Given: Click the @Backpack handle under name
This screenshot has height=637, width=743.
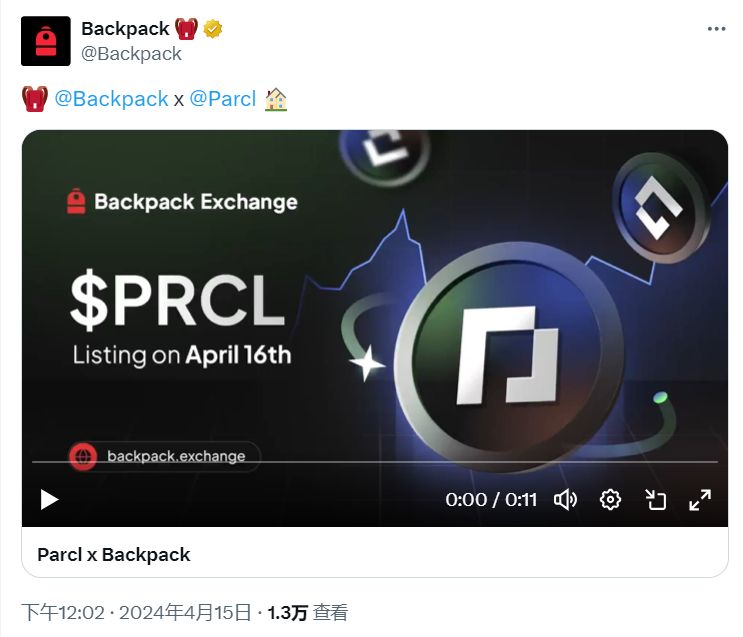Looking at the screenshot, I should coord(131,54).
